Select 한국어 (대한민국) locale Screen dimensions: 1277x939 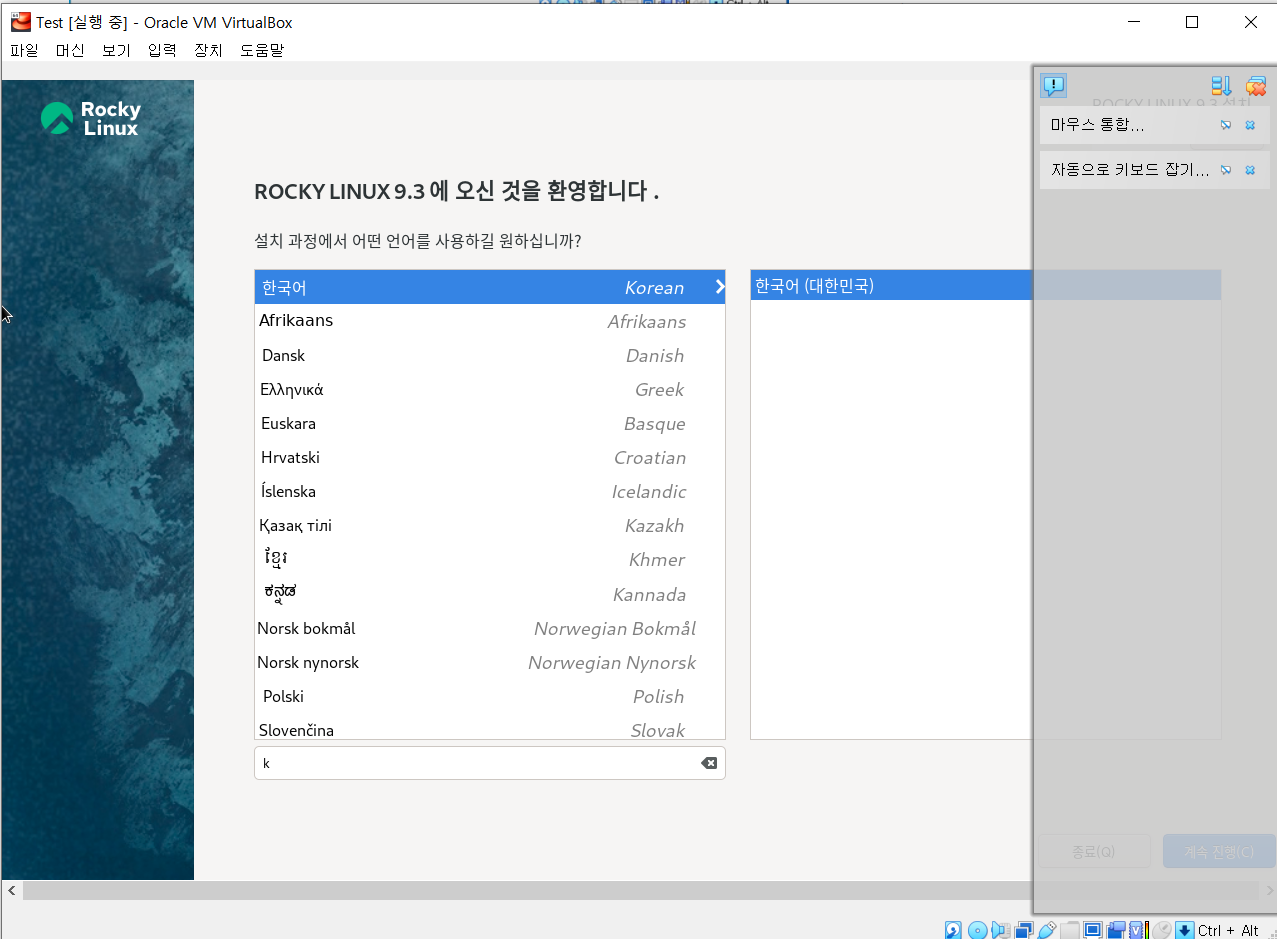(985, 285)
